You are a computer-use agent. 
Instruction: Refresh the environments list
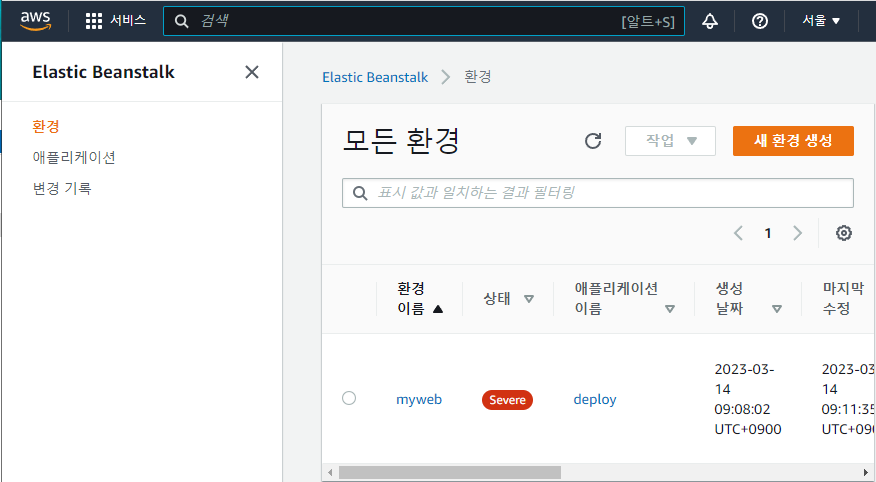(x=593, y=141)
